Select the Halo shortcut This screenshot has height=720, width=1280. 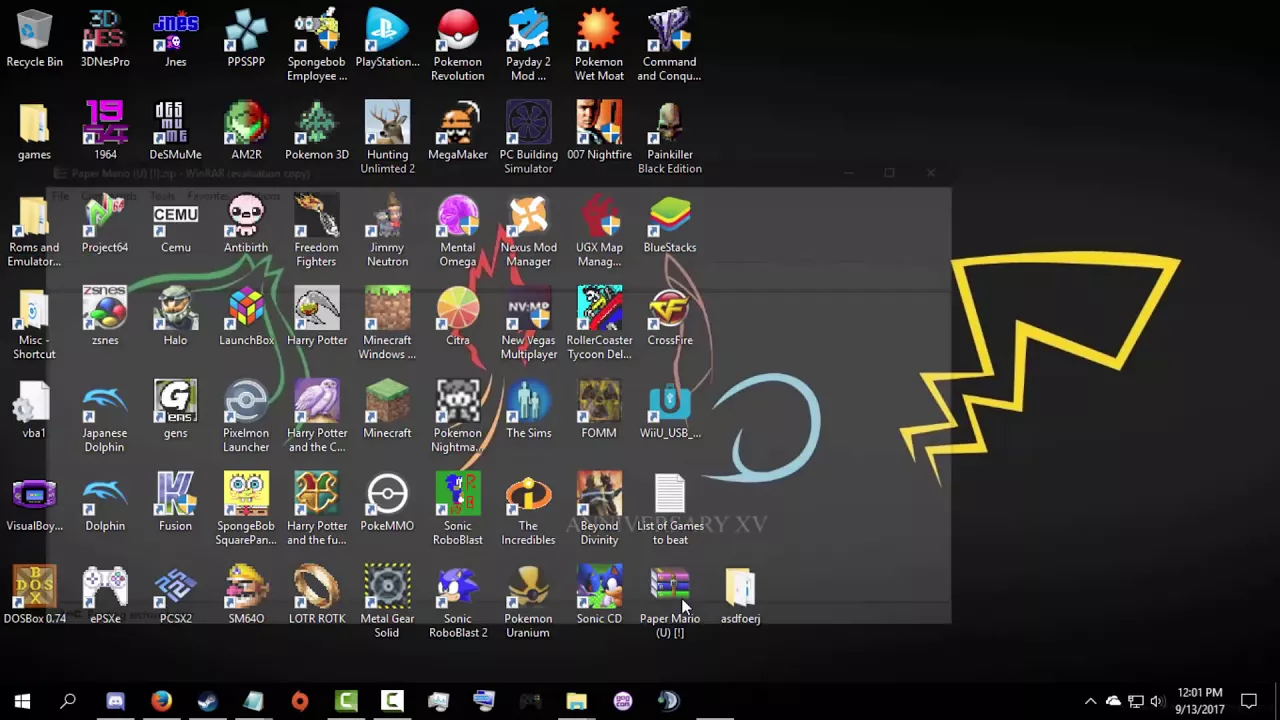pos(176,318)
